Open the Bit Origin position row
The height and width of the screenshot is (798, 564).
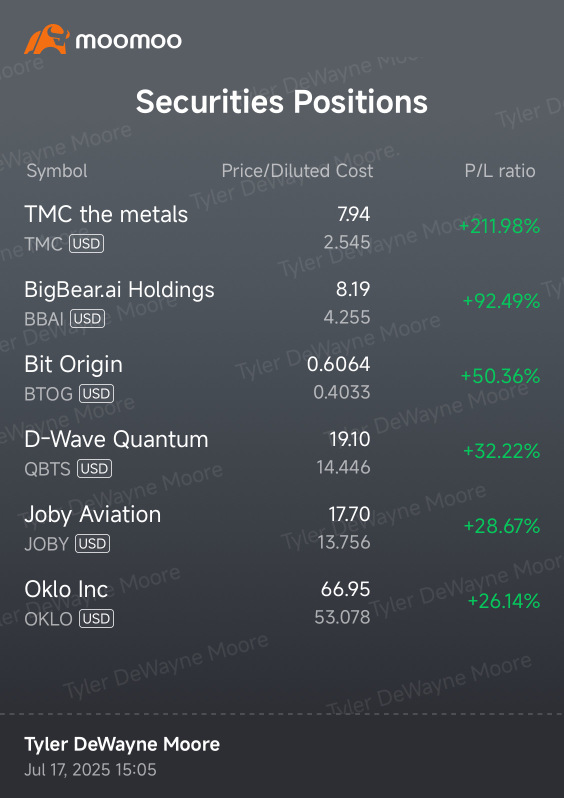pos(282,378)
